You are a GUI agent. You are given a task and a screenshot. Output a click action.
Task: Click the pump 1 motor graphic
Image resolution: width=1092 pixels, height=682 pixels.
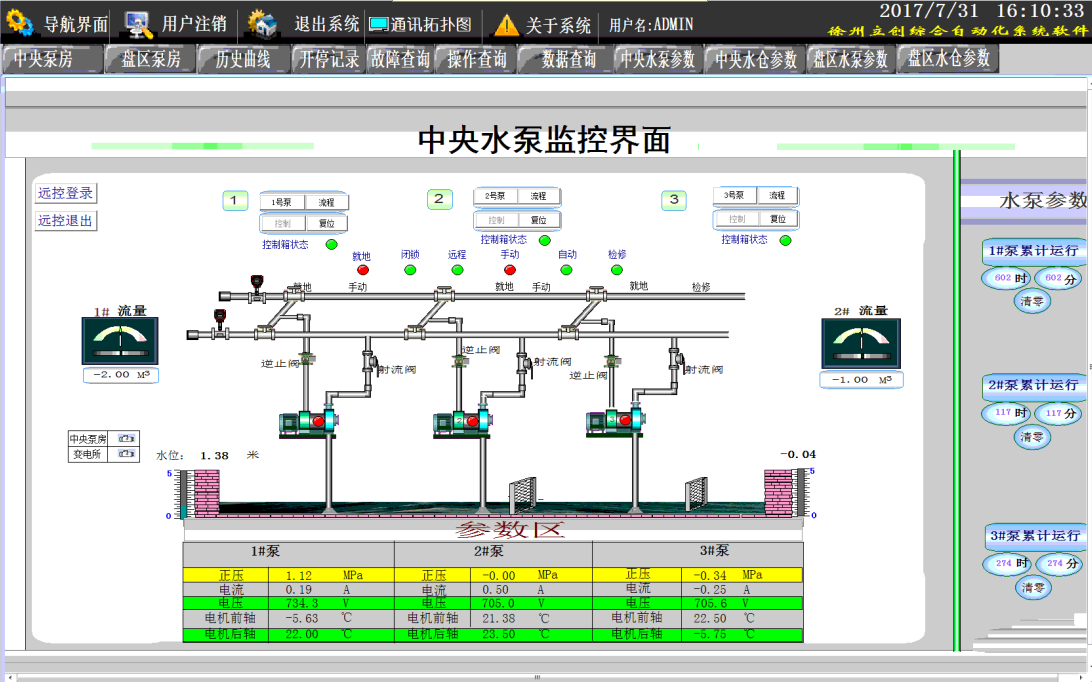click(x=307, y=421)
